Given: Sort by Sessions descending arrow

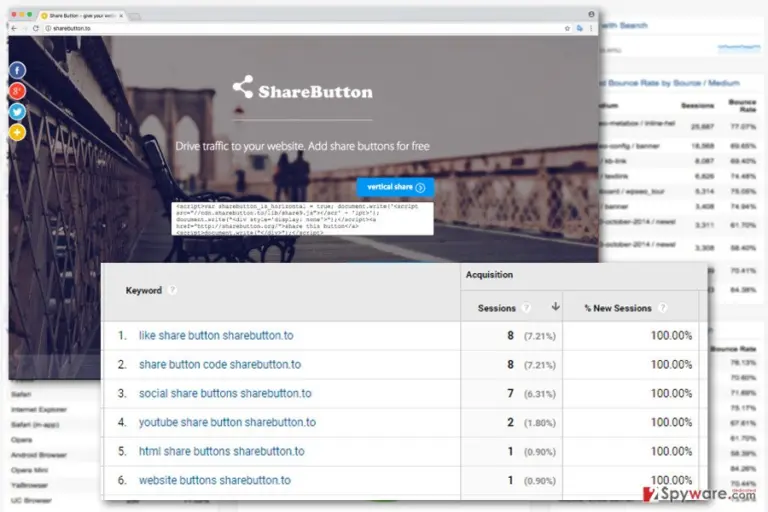Looking at the screenshot, I should tap(555, 307).
